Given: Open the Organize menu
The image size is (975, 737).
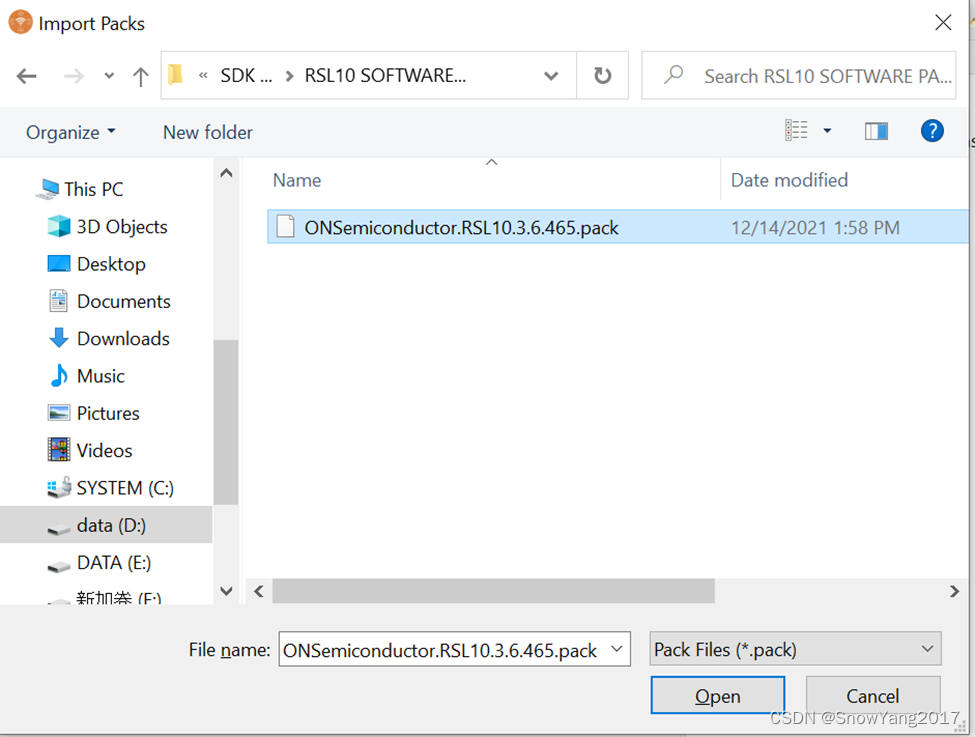Looking at the screenshot, I should (70, 132).
